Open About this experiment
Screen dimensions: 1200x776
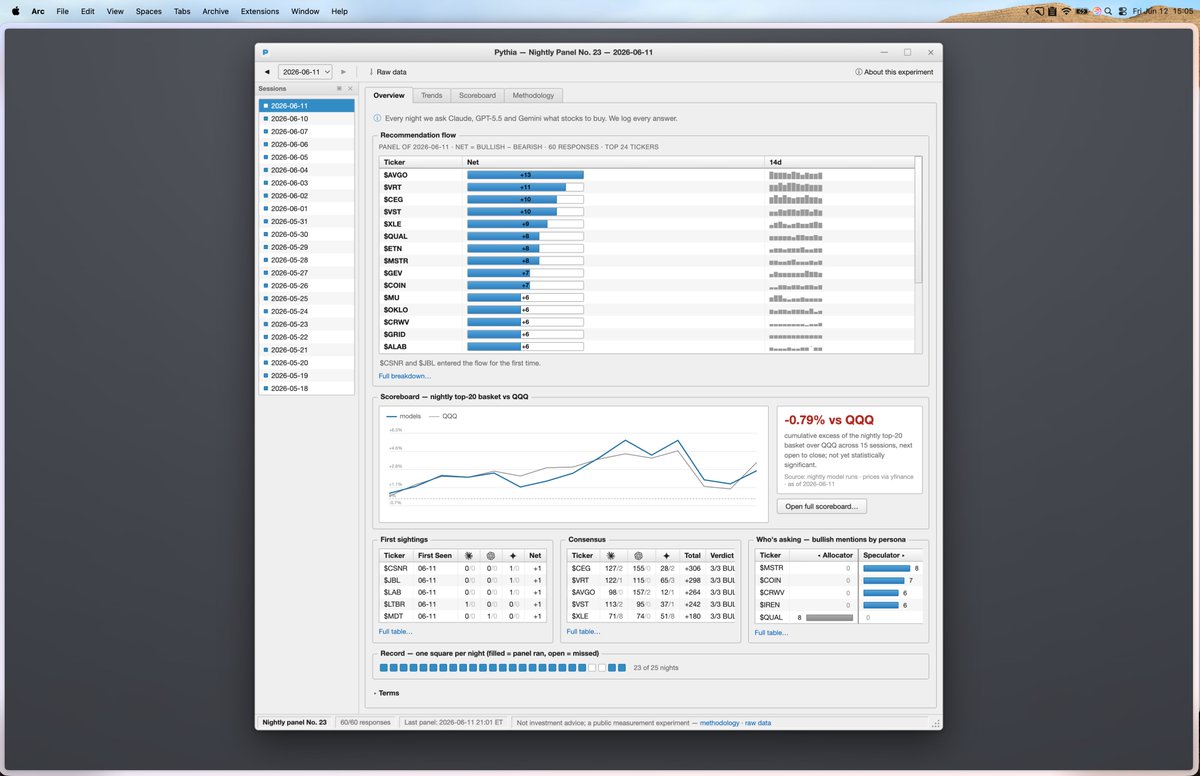click(894, 72)
